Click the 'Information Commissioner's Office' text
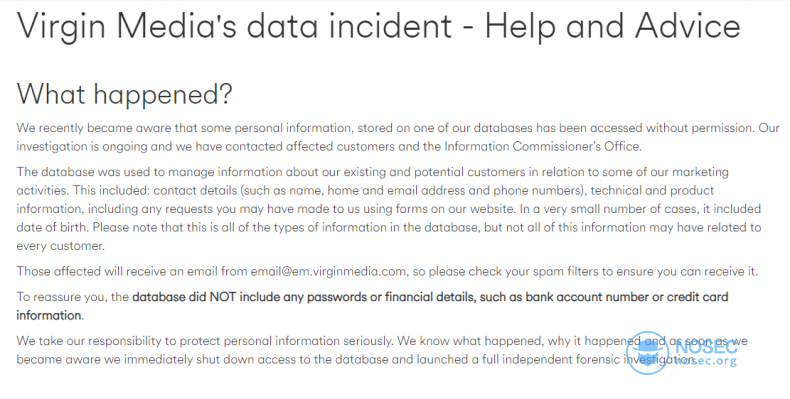This screenshot has width=790, height=399. coord(543,147)
